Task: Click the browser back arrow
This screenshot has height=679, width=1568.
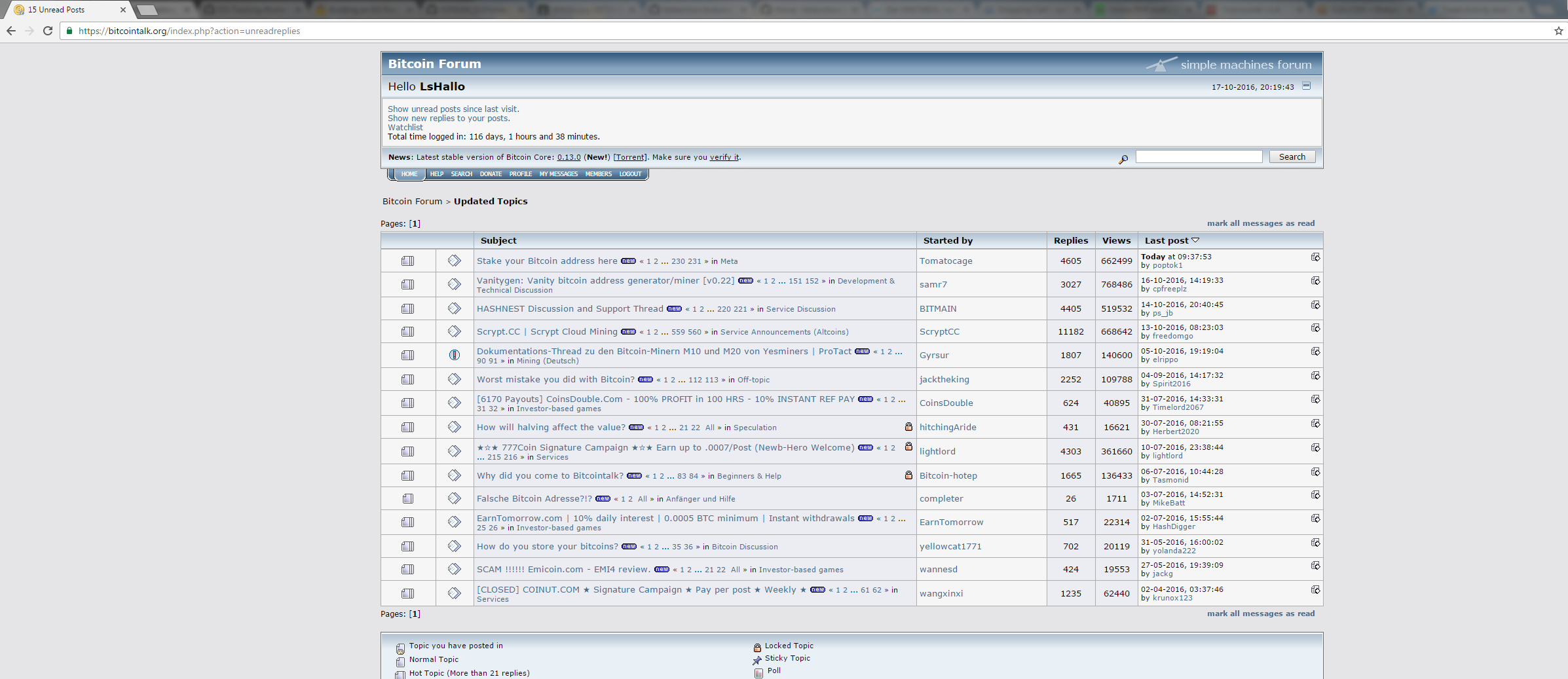Action: click(x=11, y=31)
